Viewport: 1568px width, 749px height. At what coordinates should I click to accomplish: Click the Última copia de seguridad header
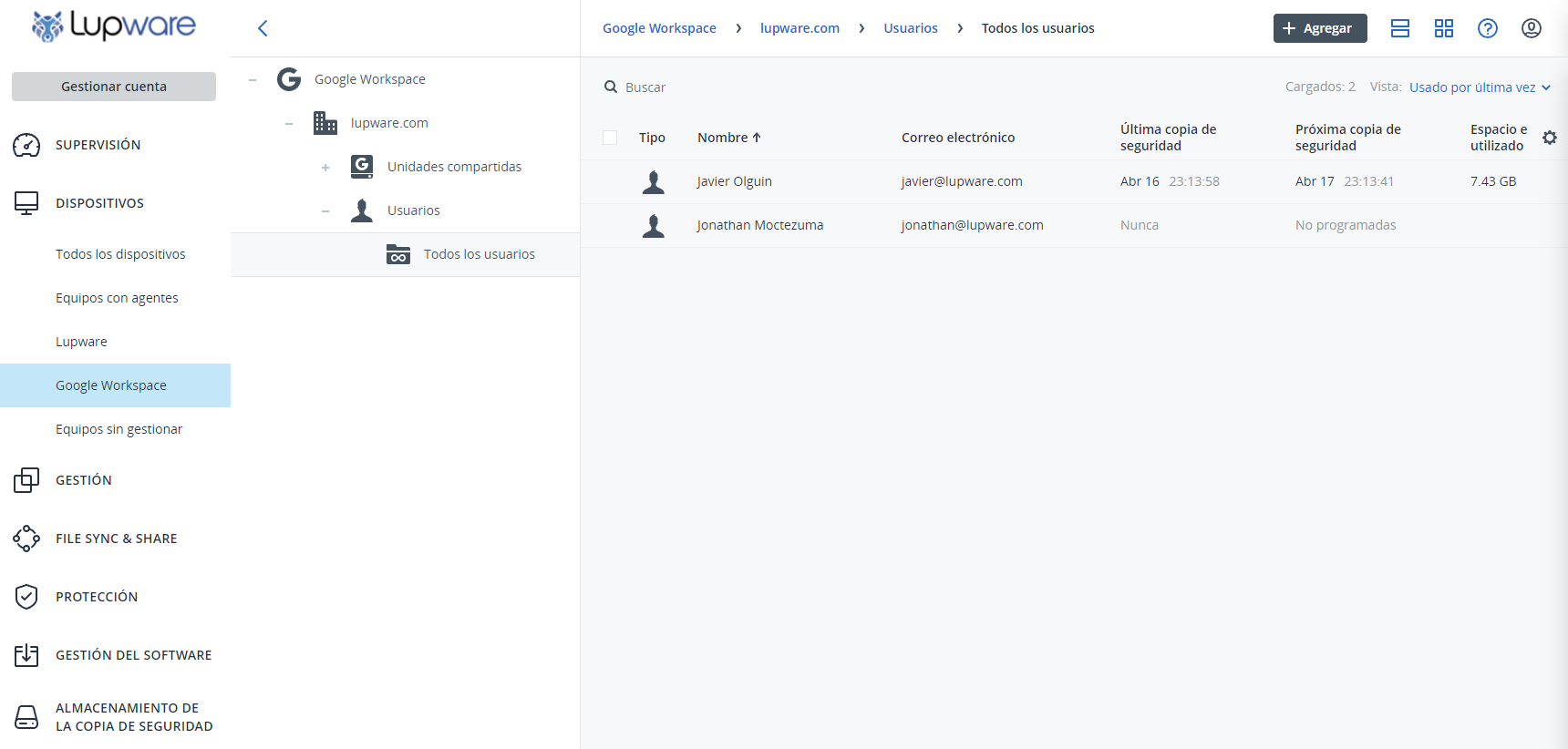[x=1169, y=138]
